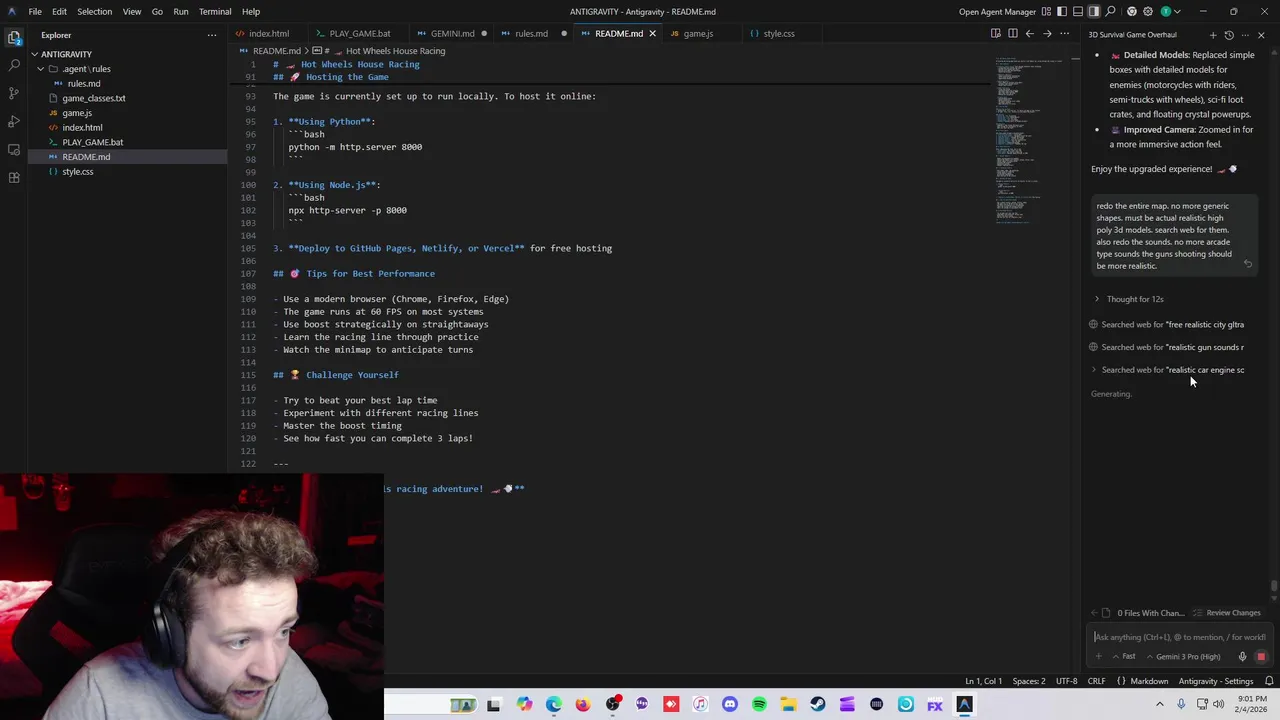Open the File menu
Viewport: 1280px width, 720px height.
(x=35, y=11)
